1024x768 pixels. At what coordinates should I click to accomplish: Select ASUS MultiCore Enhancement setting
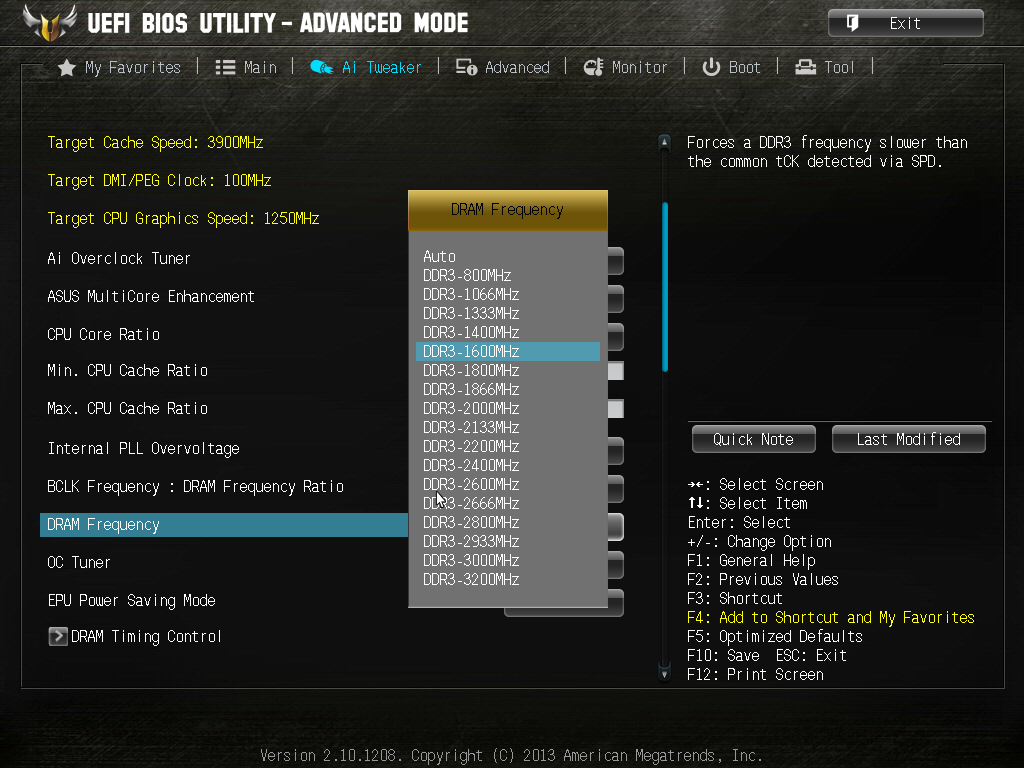(151, 296)
